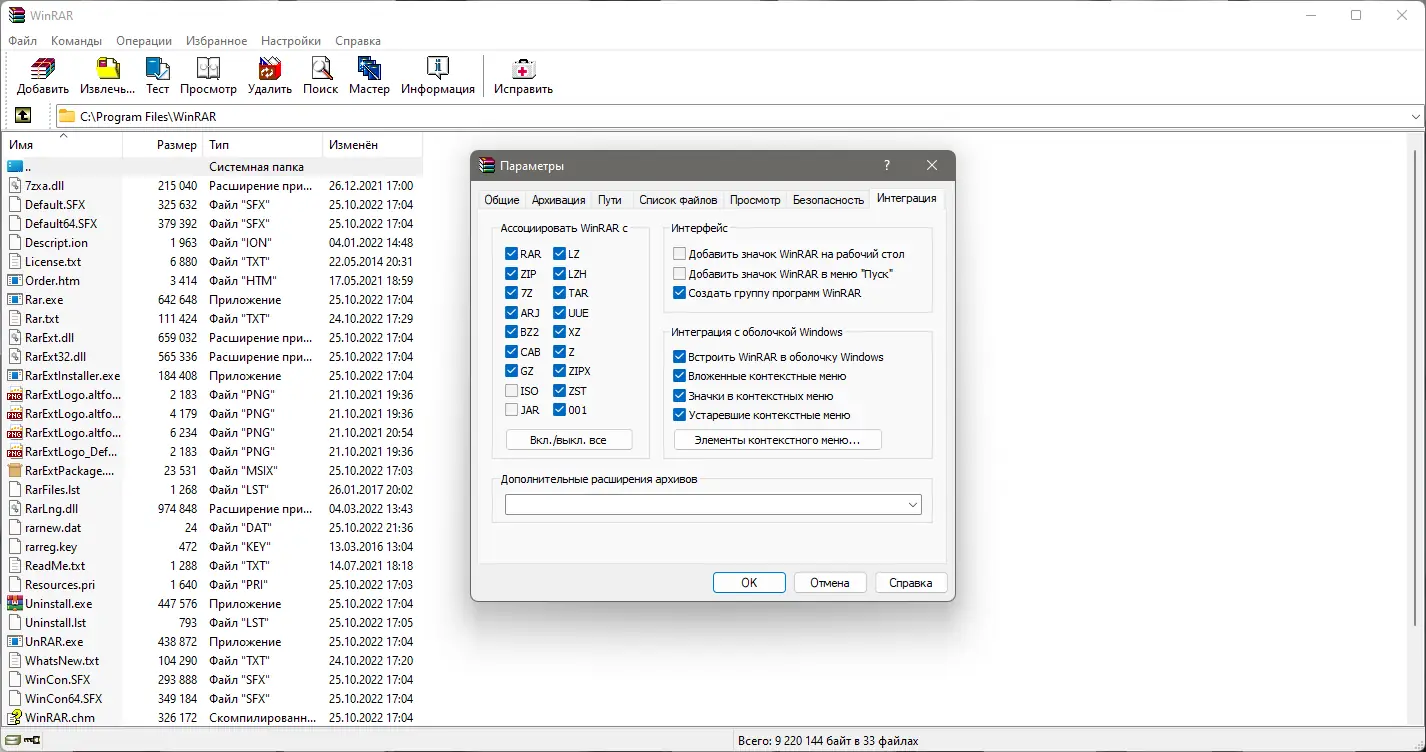Click the question mark help icon in Параметры
Image resolution: width=1426 pixels, height=752 pixels.
point(887,165)
